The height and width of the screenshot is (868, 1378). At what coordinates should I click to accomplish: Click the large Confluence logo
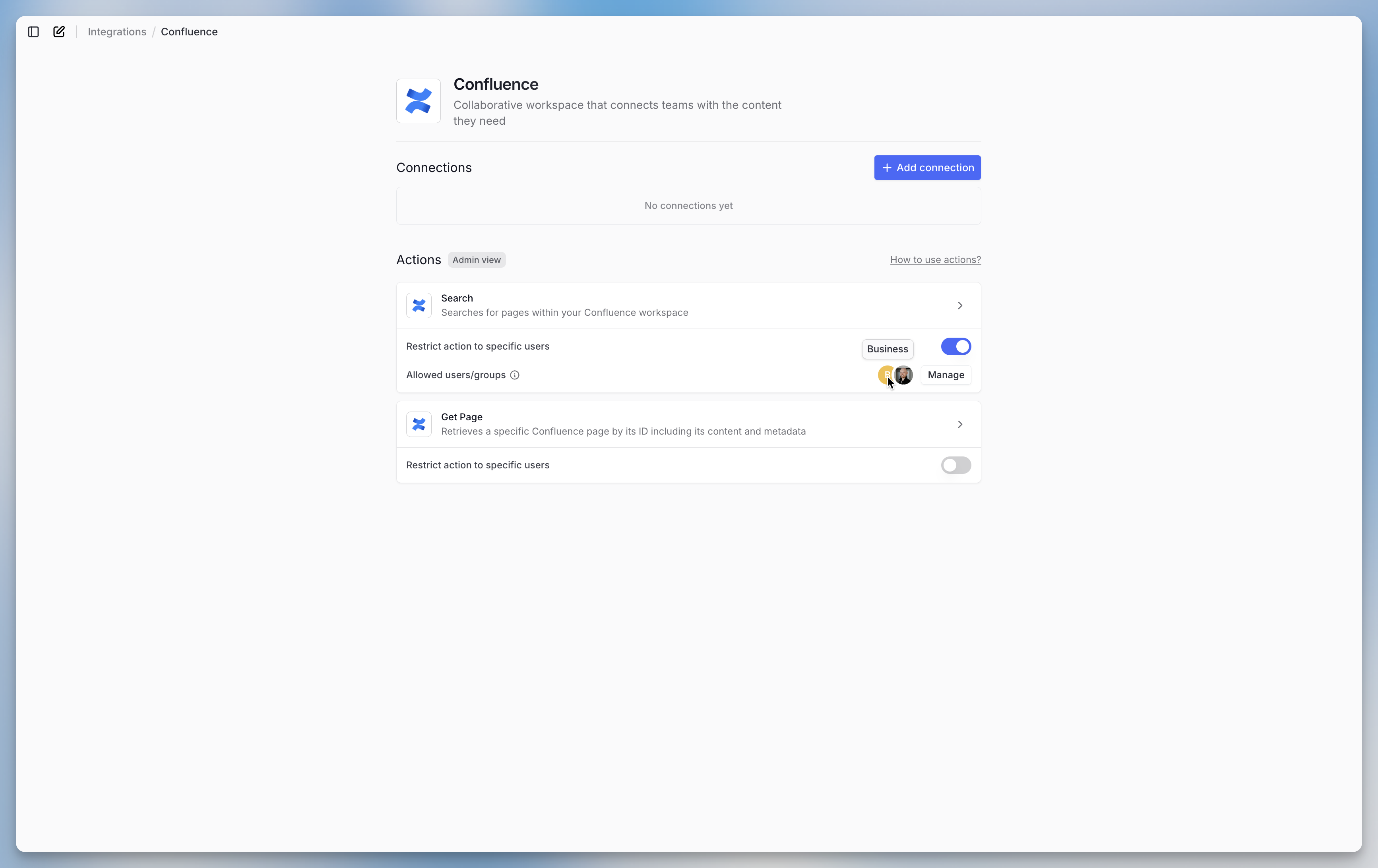coord(418,101)
